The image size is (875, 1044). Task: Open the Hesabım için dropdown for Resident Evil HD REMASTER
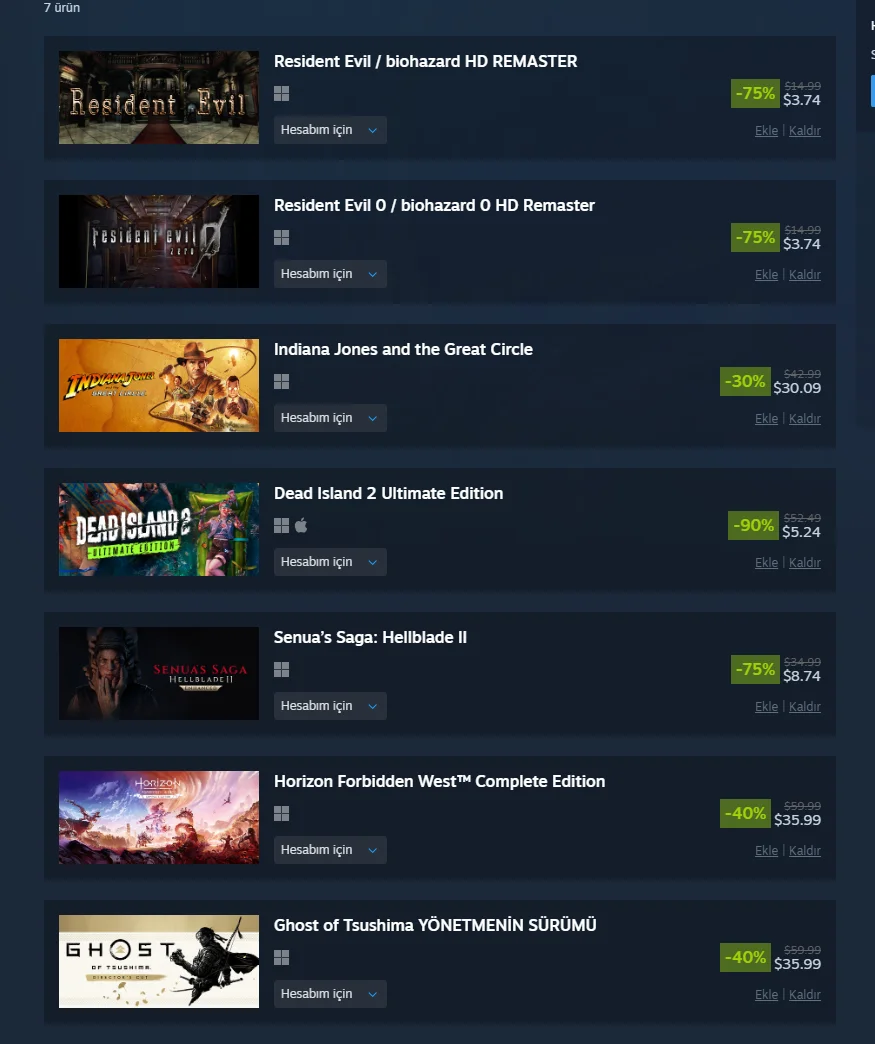coord(330,130)
